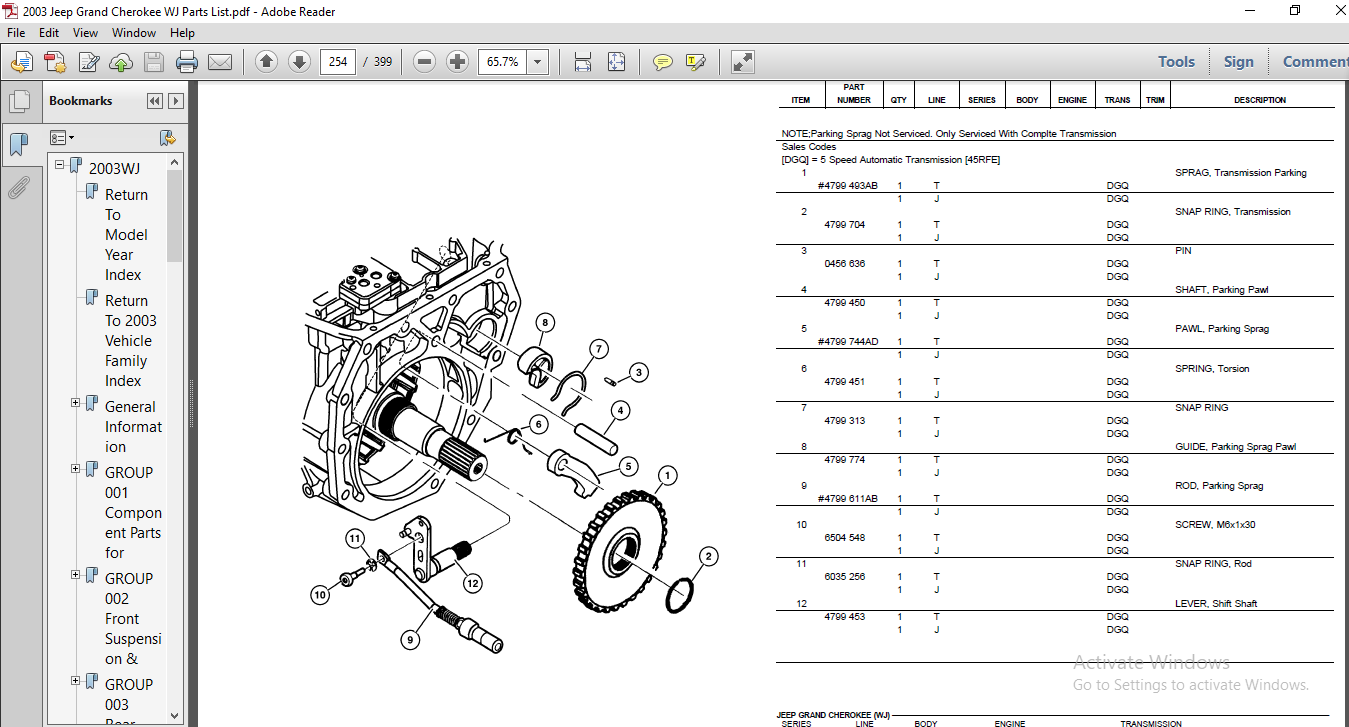Click part number #4799 611AB
The image size is (1349, 727).
(x=847, y=499)
